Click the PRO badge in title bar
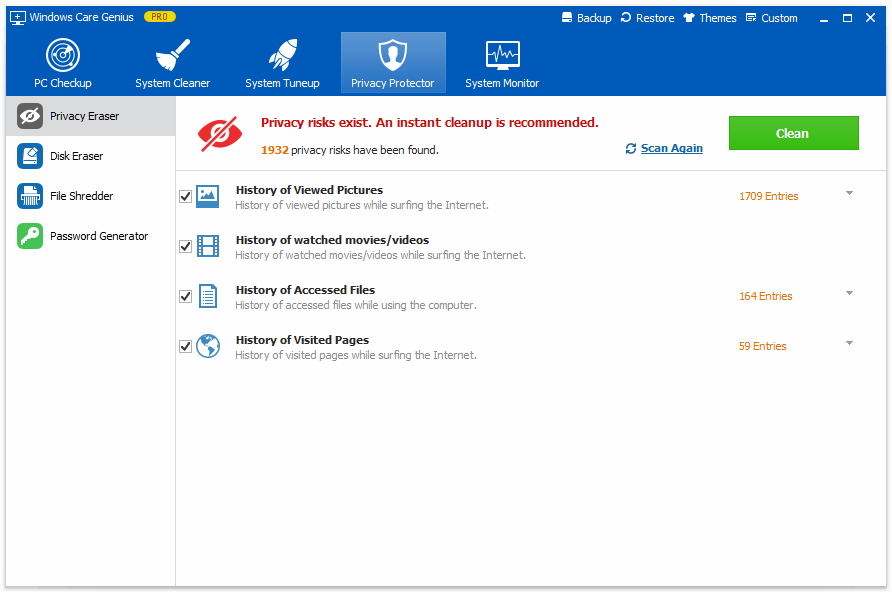This screenshot has height=592, width=892. [x=160, y=17]
